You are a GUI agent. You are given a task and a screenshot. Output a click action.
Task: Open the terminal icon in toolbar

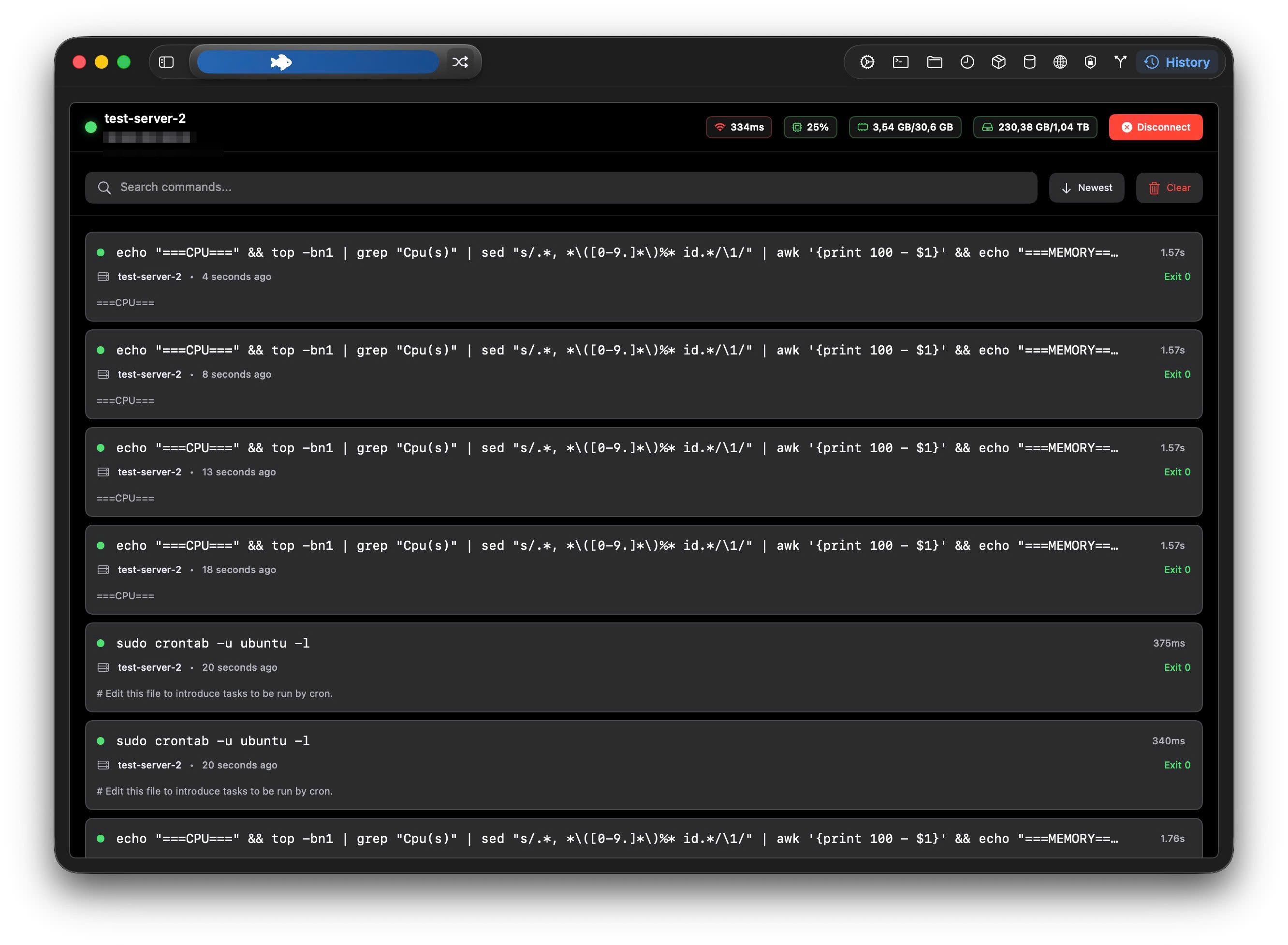901,62
